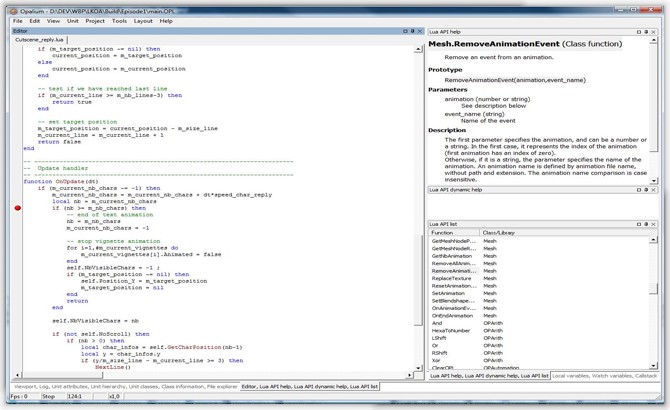The image size is (670, 410).
Task: Select the SetAnimation function row
Action: coord(448,293)
